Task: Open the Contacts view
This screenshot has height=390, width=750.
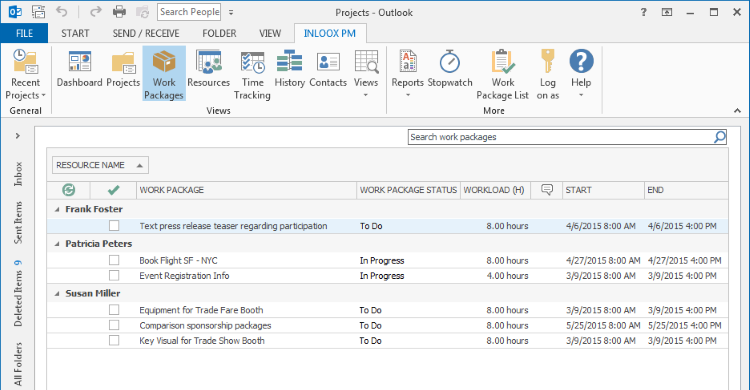Action: [x=328, y=69]
